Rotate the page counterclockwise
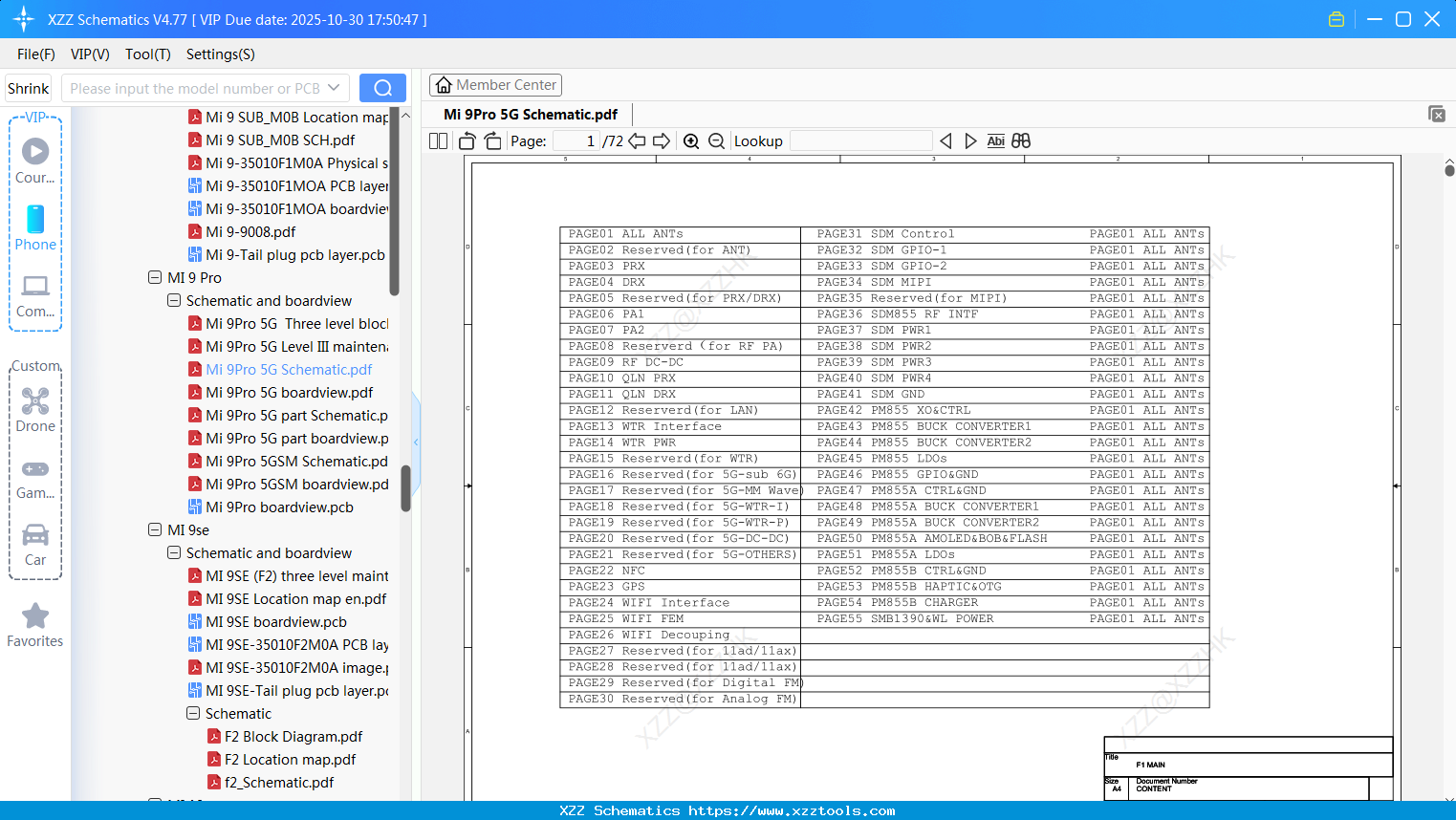 coord(467,141)
